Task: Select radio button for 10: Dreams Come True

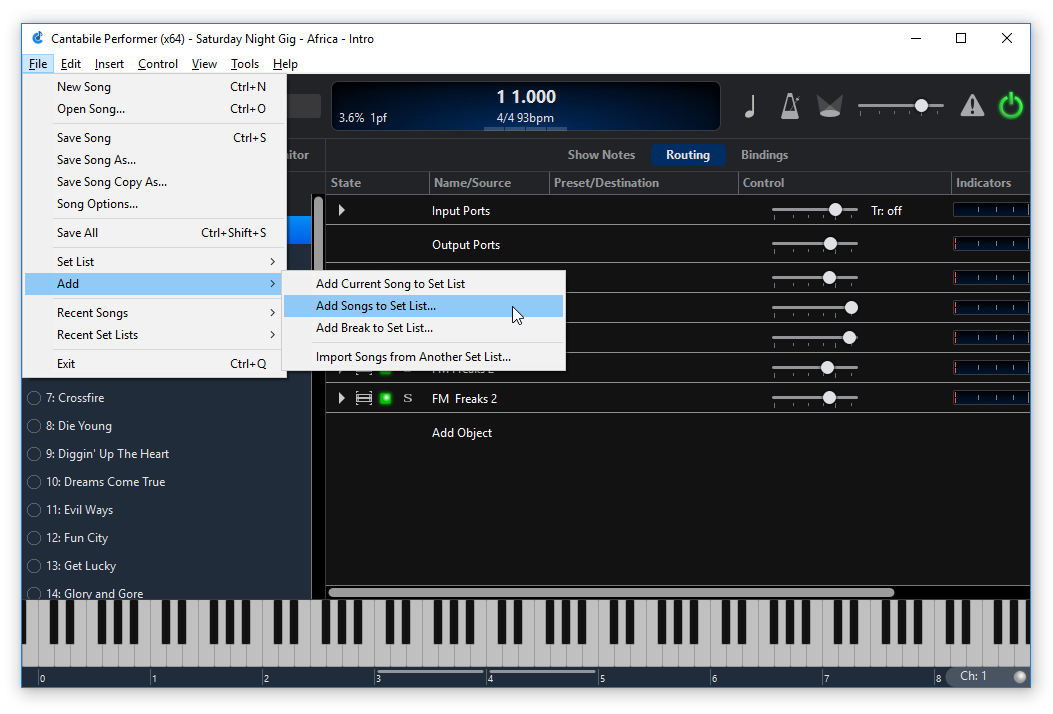Action: [x=34, y=482]
